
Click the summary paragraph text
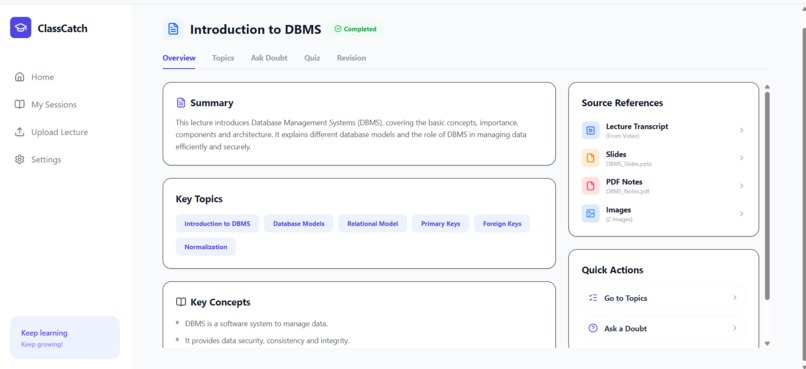(x=352, y=135)
